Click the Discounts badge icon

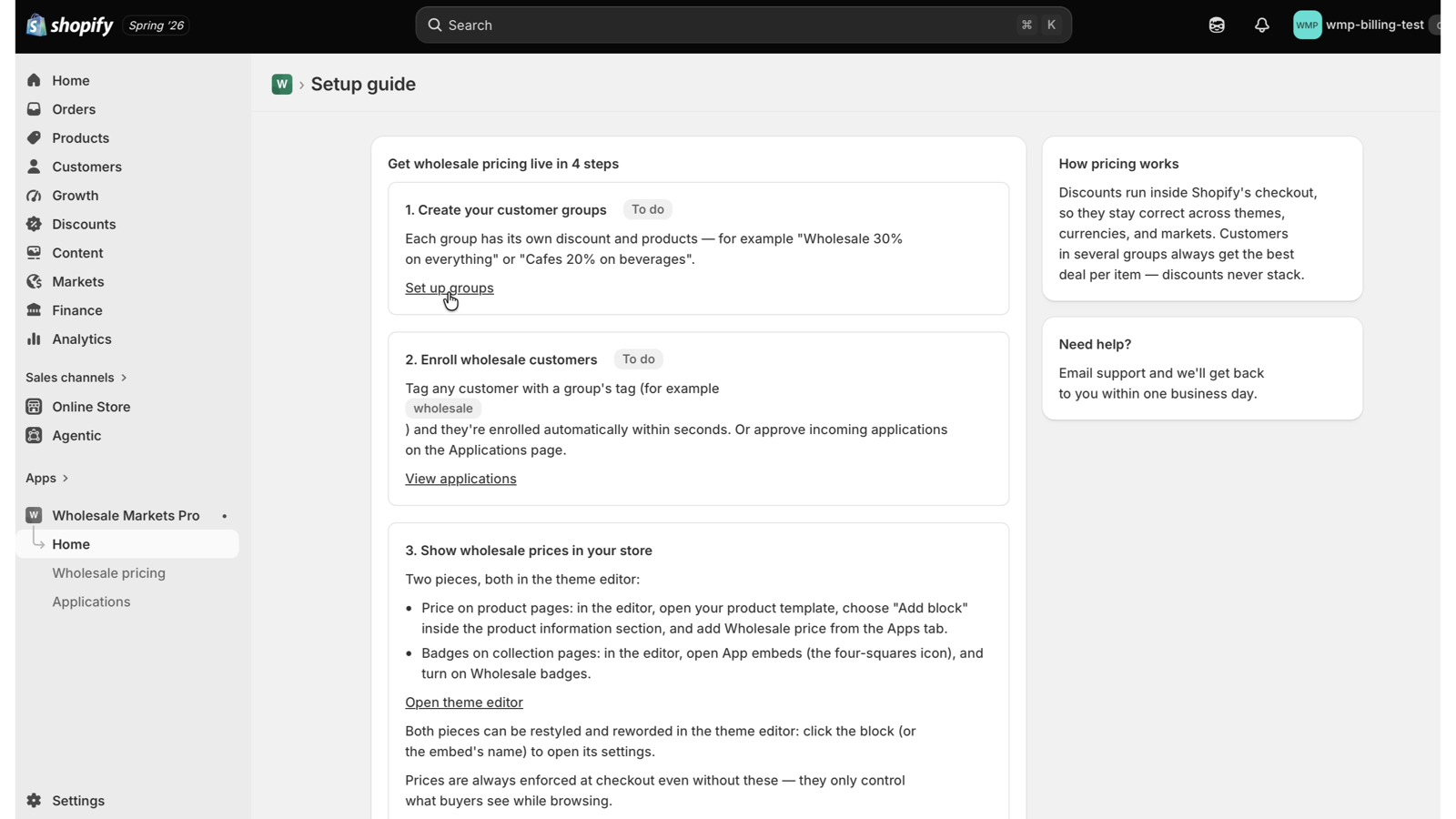click(x=34, y=224)
